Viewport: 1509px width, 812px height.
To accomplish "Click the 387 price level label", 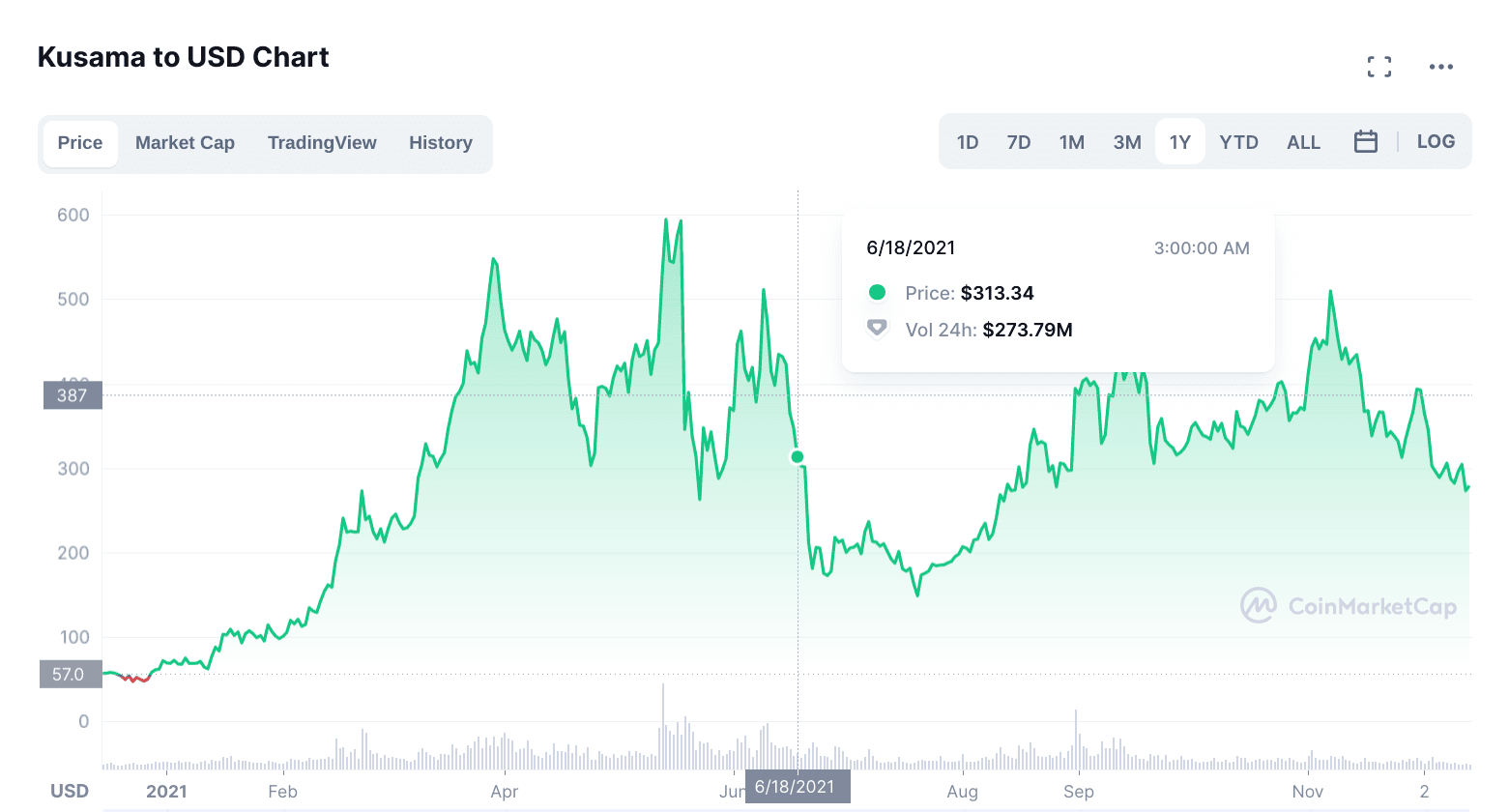I will point(73,395).
